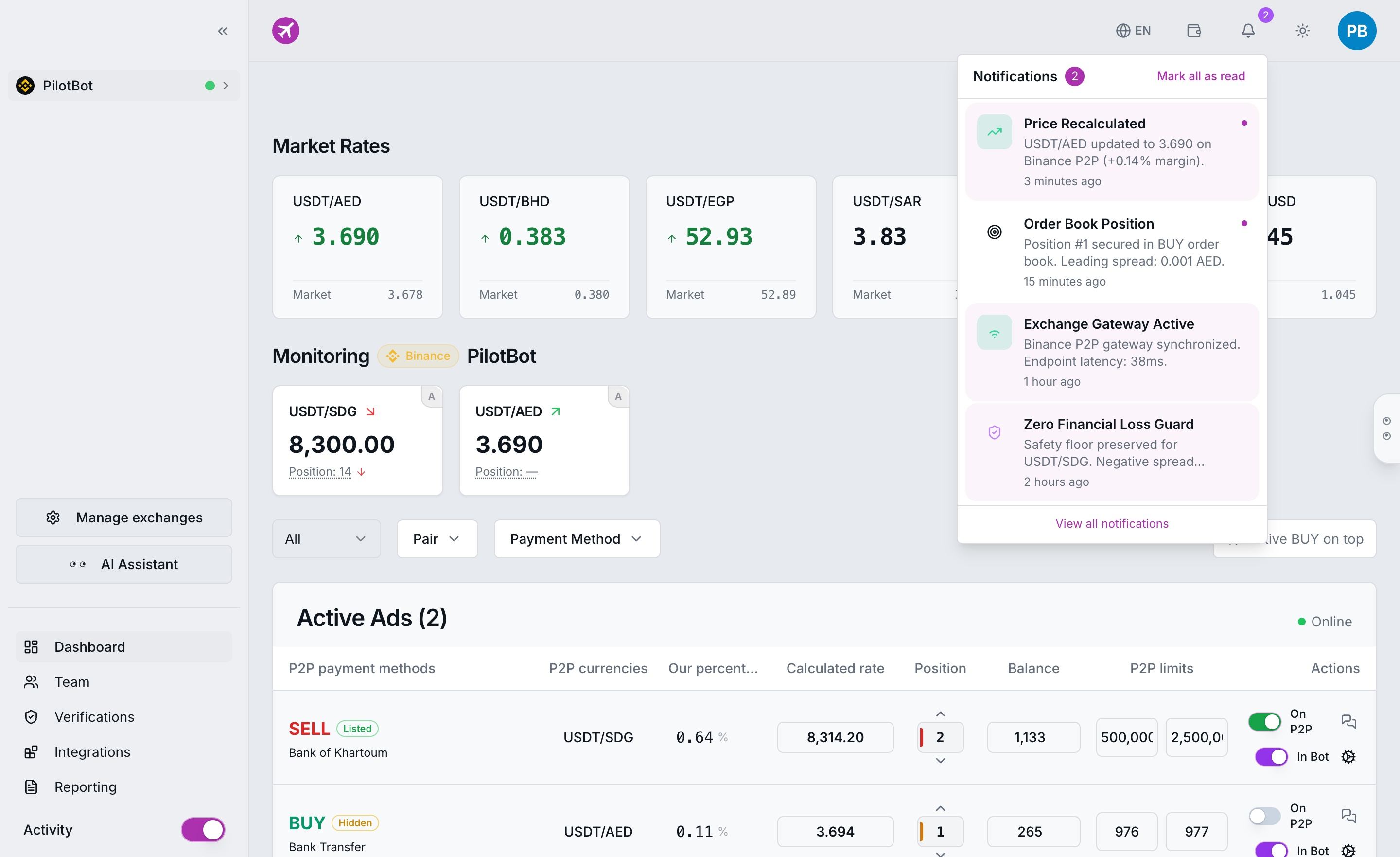Image resolution: width=1400 pixels, height=857 pixels.
Task: Decrease position for USDT/SDG ad
Action: [x=940, y=761]
